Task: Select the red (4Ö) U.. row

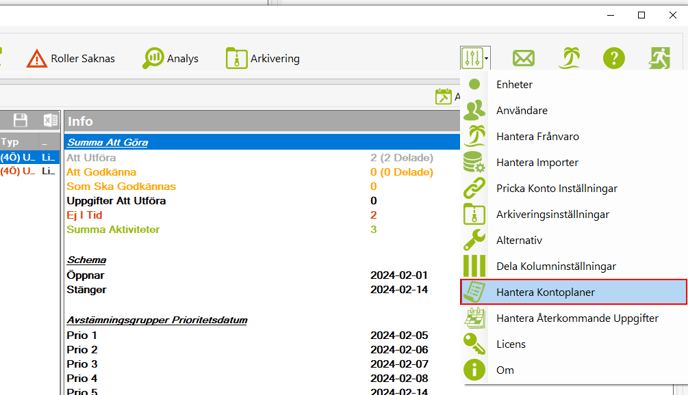Action: click(x=29, y=171)
